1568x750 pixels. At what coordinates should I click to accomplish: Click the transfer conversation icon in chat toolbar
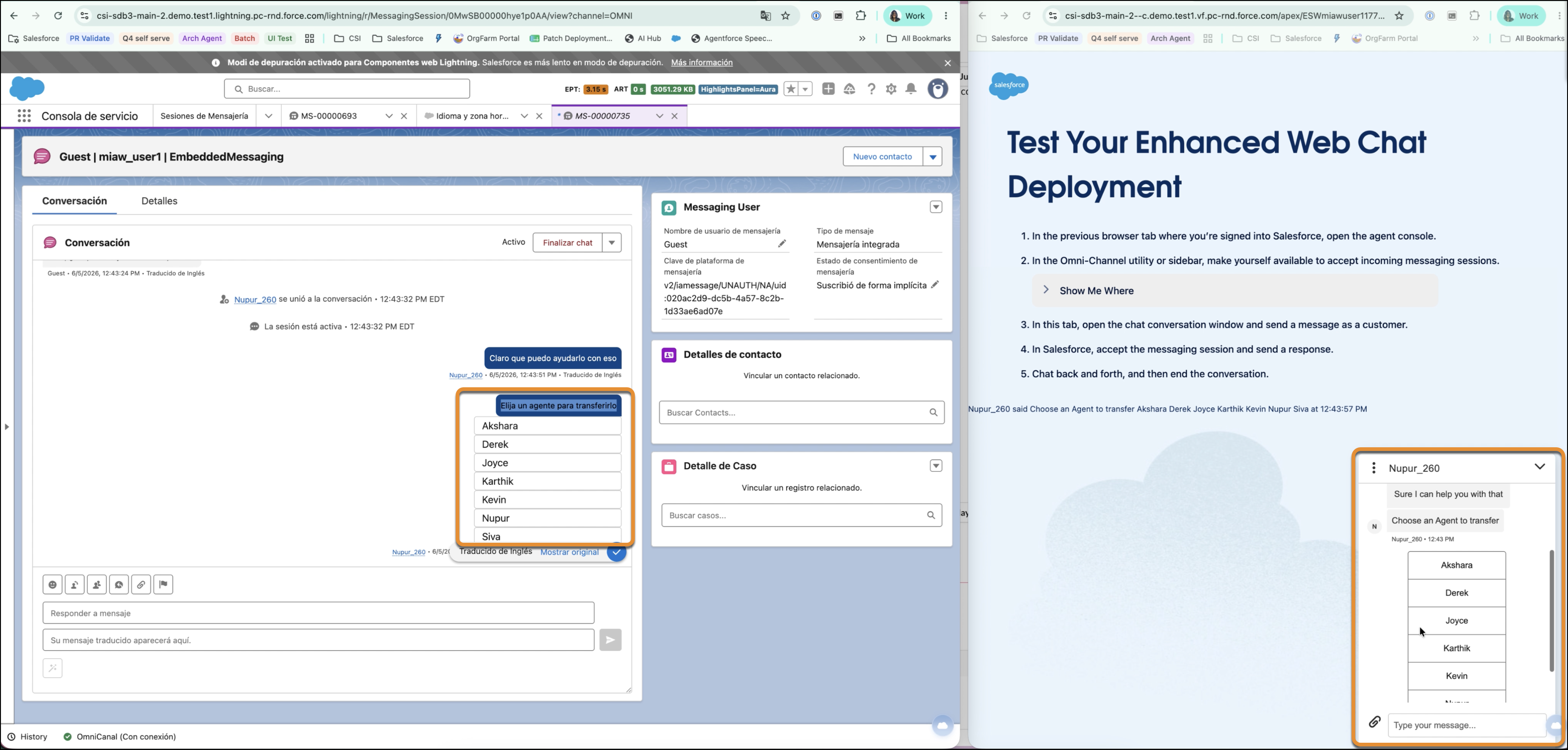coord(74,585)
